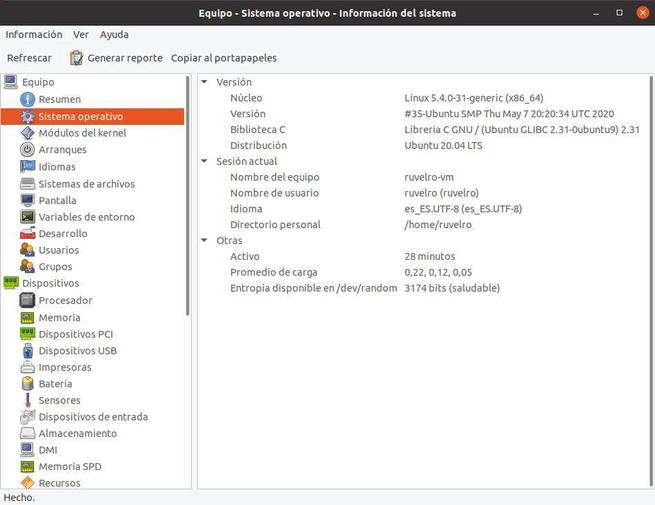The image size is (655, 505).
Task: Click Generar reporte button text
Action: [x=125, y=58]
